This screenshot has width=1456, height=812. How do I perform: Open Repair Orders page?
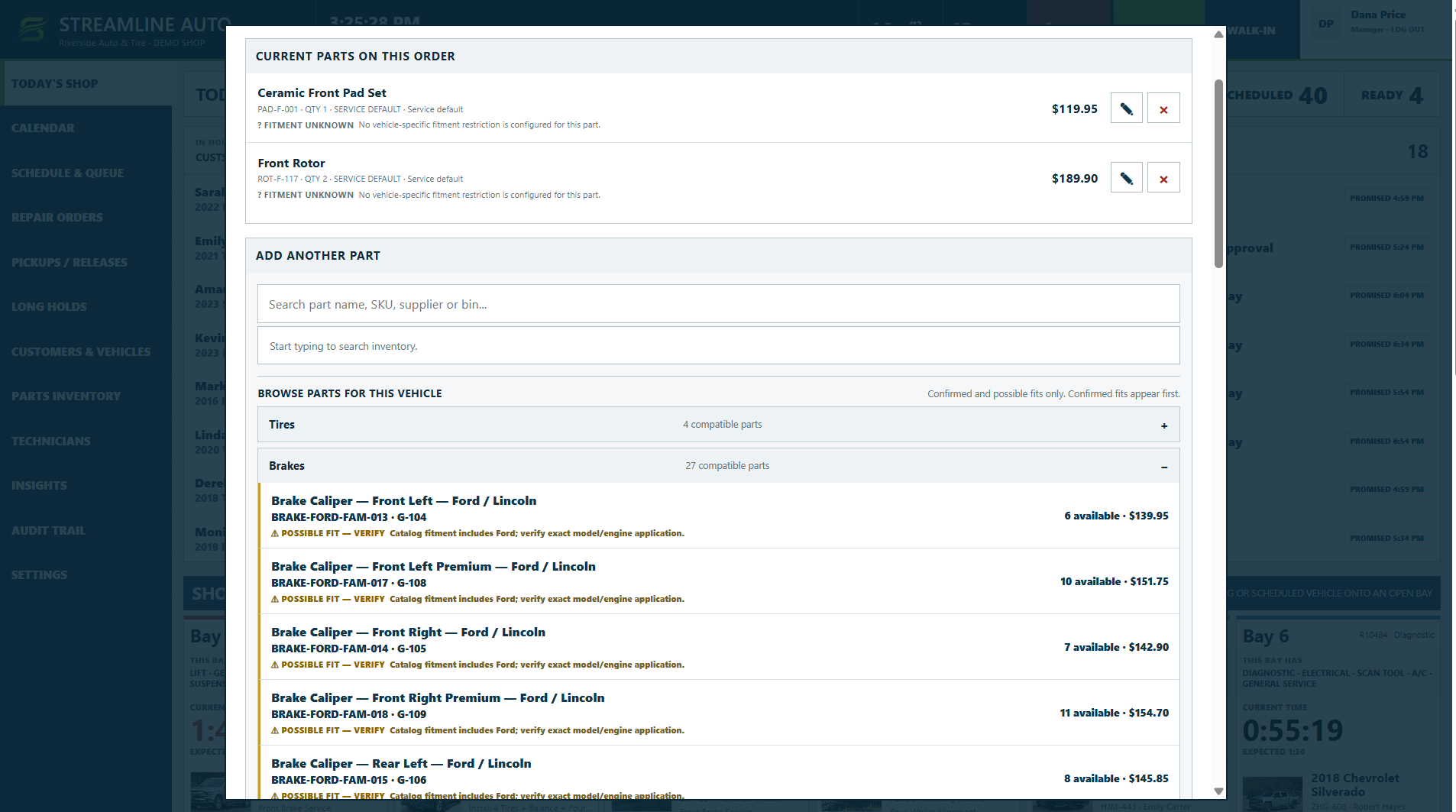pyautogui.click(x=86, y=218)
